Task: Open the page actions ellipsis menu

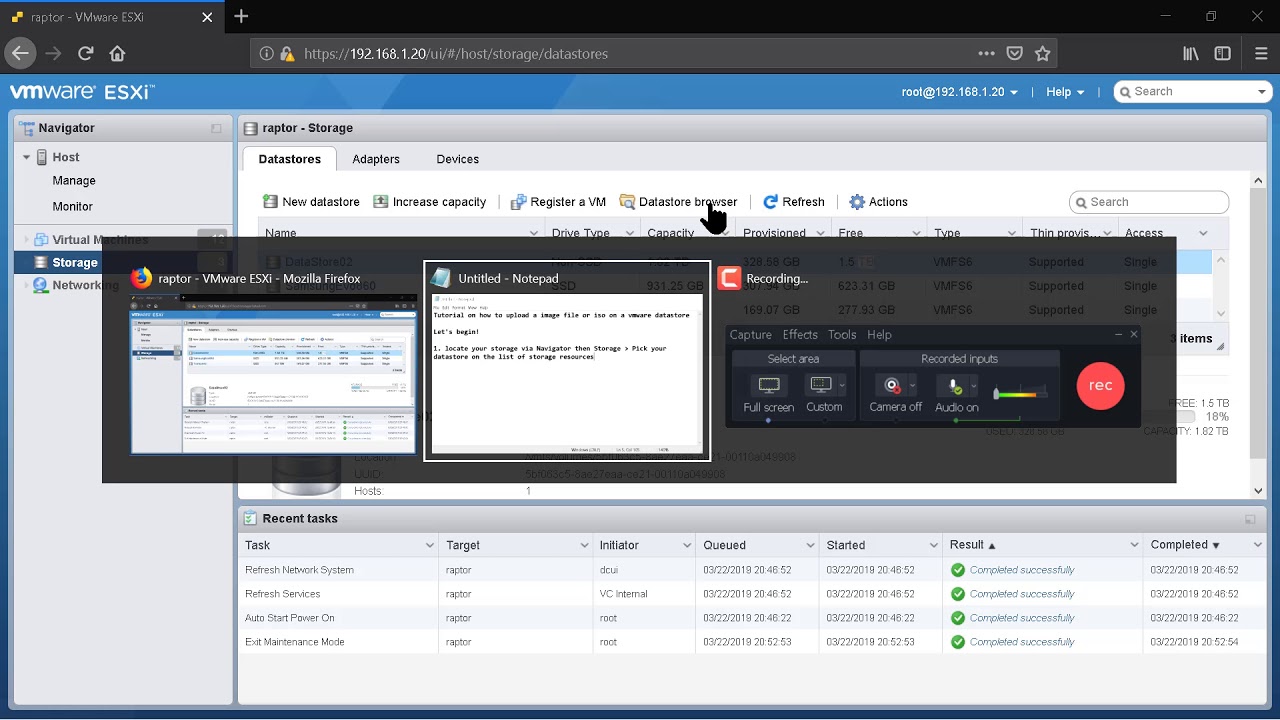Action: pos(987,54)
